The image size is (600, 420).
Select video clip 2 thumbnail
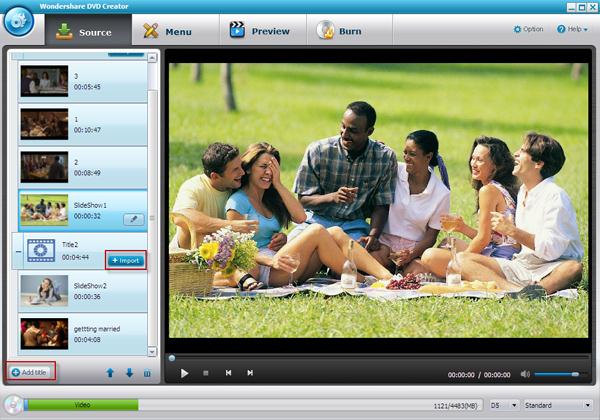pos(44,167)
